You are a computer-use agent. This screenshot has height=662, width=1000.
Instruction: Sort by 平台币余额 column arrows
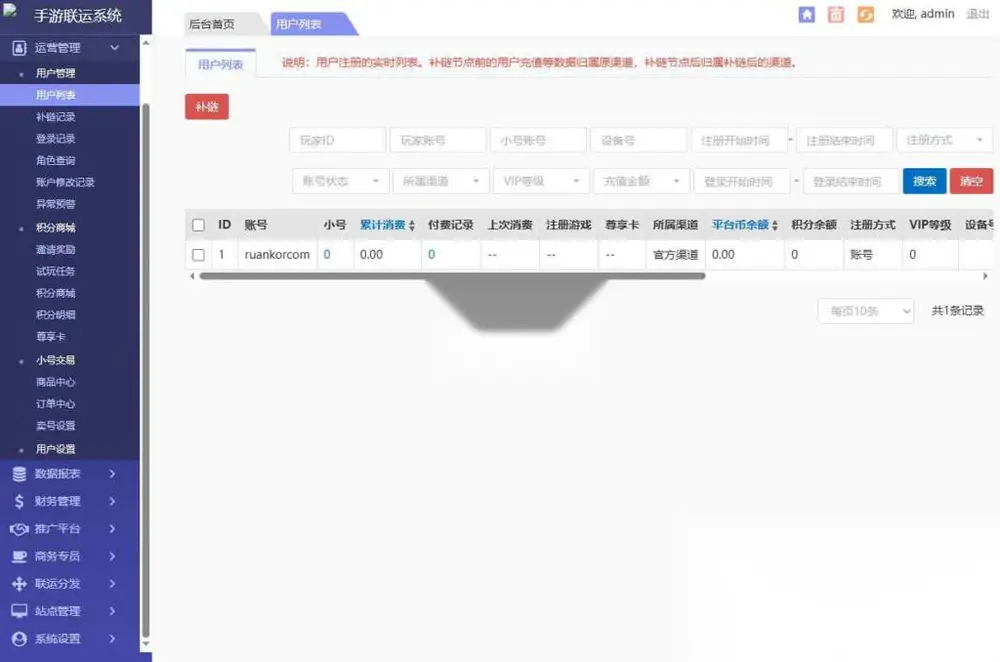(775, 225)
